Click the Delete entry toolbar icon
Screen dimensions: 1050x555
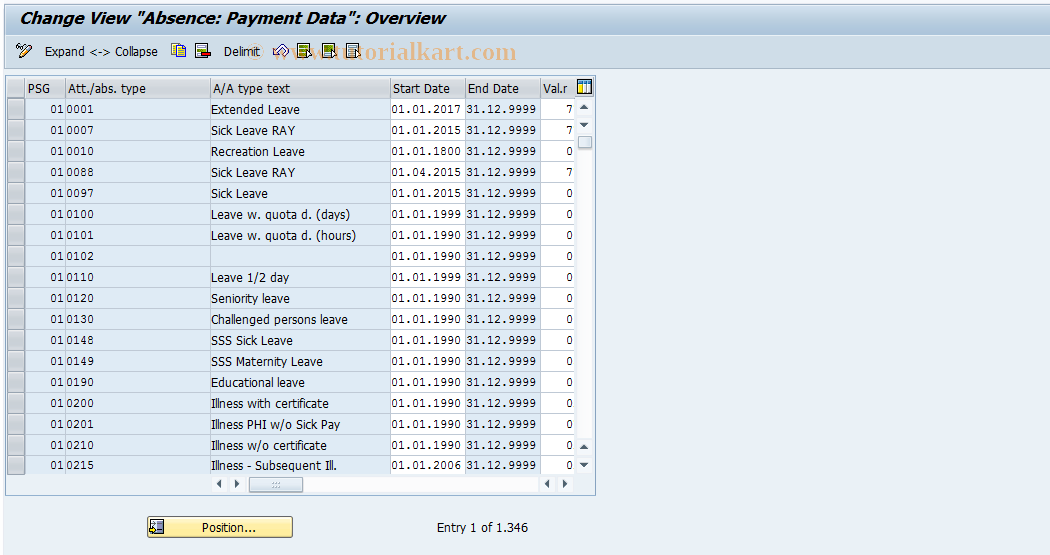tap(202, 51)
